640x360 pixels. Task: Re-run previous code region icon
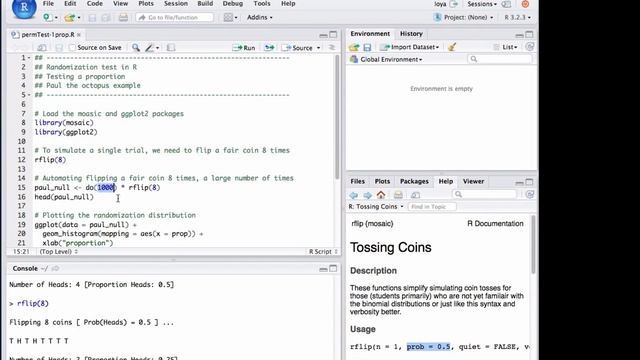269,48
